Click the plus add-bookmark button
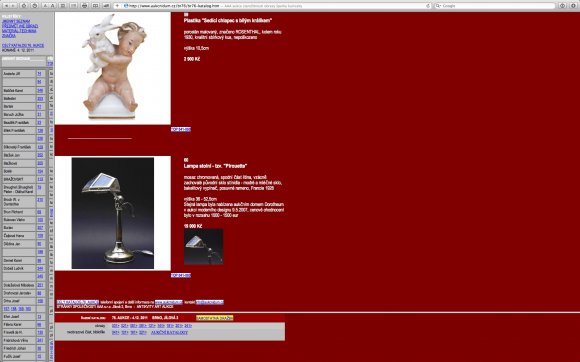 [117, 6]
